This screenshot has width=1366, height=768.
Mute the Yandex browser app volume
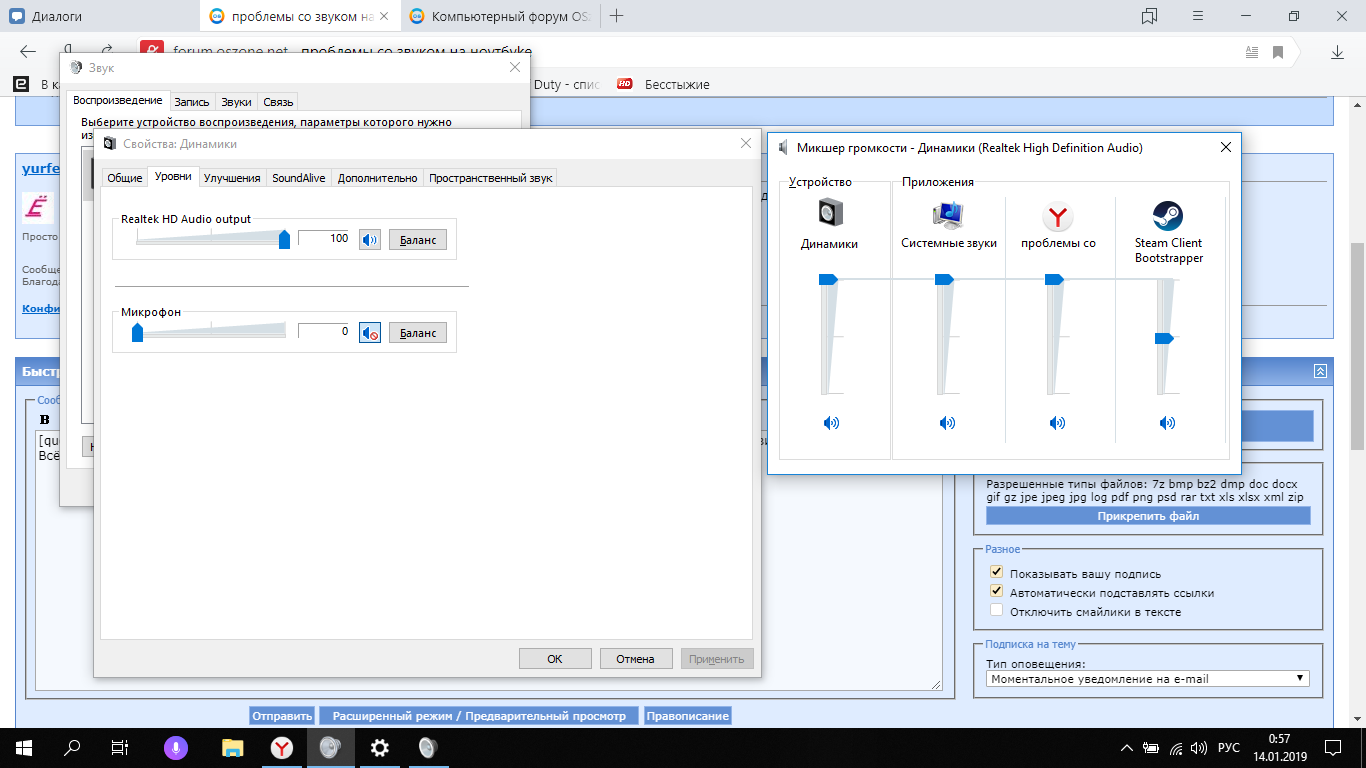[x=1057, y=423]
